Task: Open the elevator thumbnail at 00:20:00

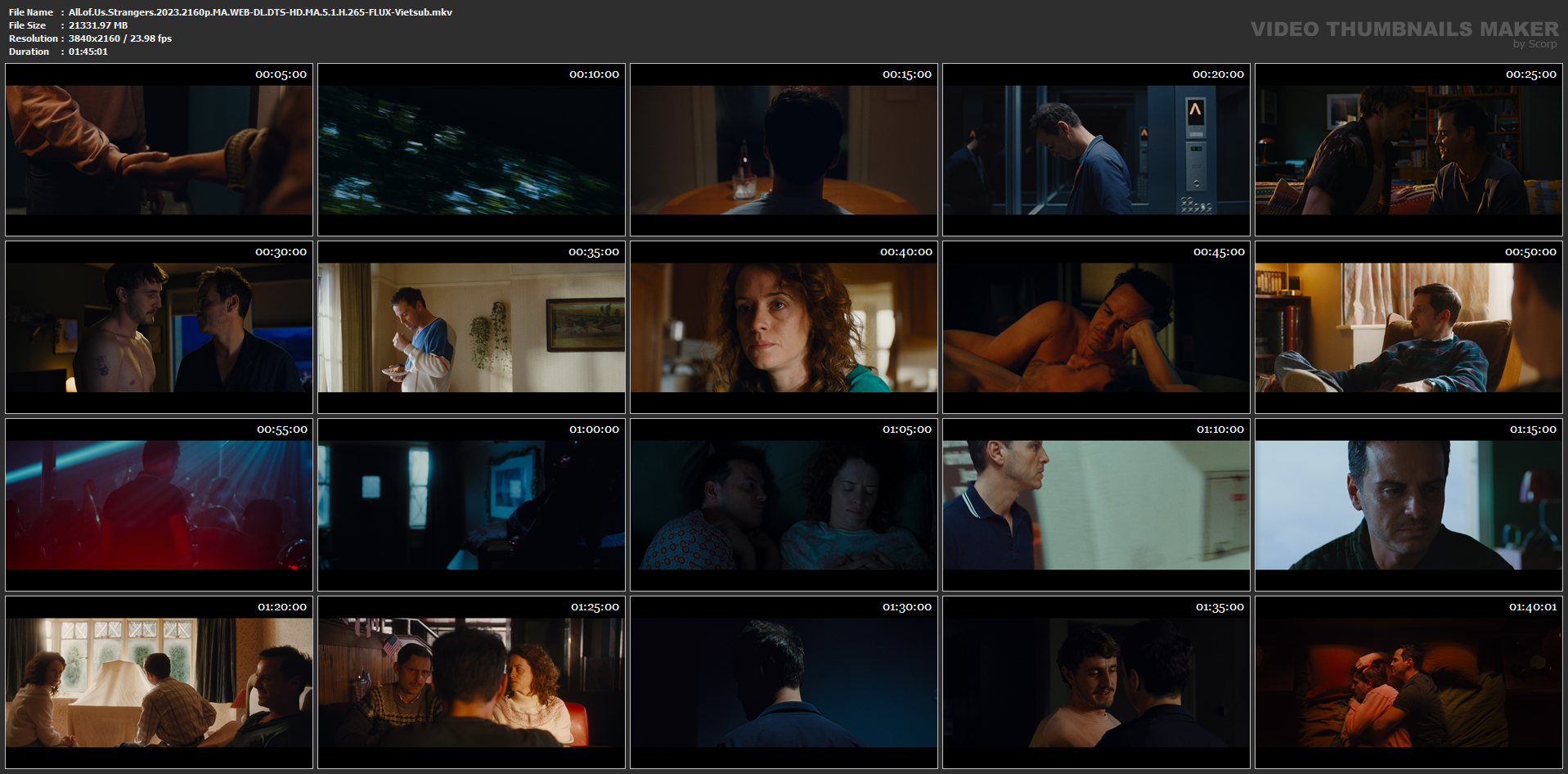Action: pyautogui.click(x=1096, y=150)
